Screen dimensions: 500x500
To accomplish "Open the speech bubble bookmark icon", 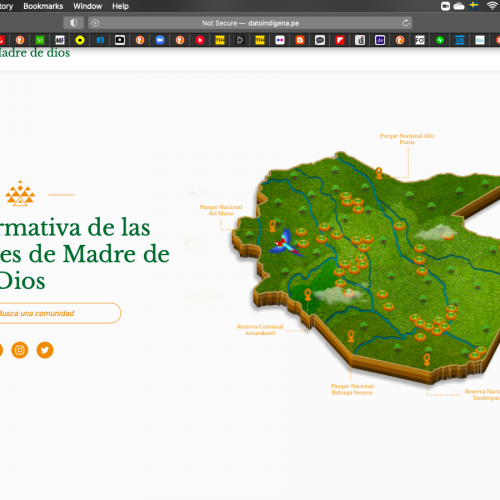I will (x=320, y=40).
